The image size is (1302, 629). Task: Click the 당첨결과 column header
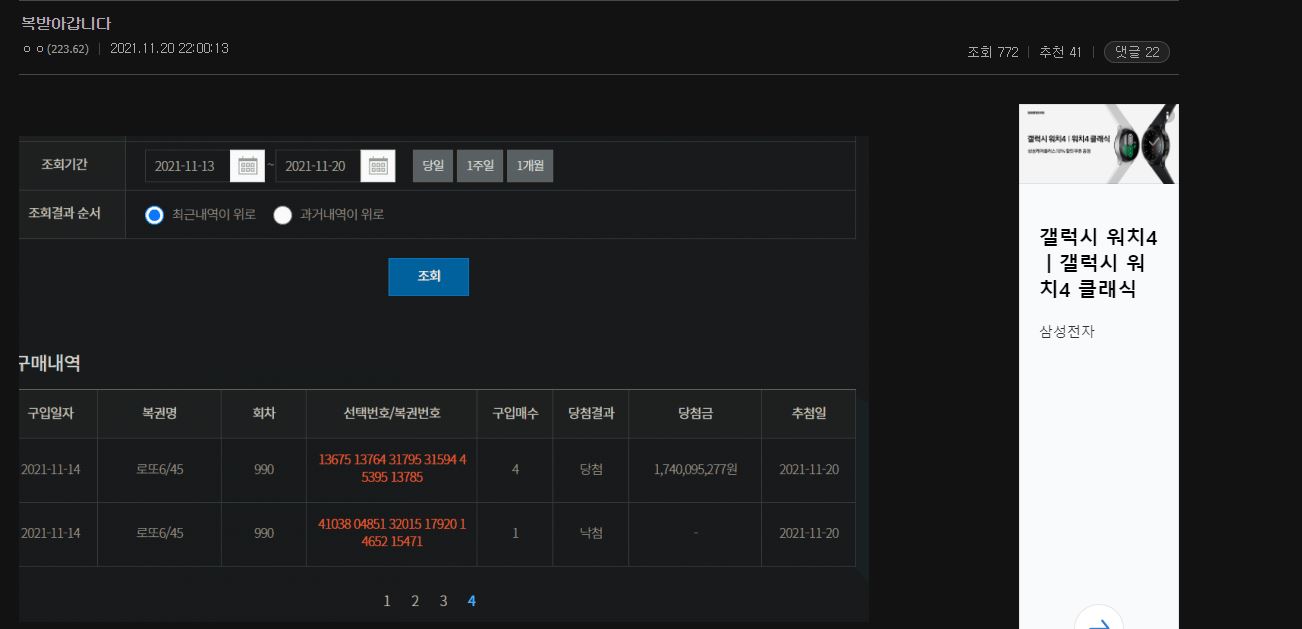591,413
